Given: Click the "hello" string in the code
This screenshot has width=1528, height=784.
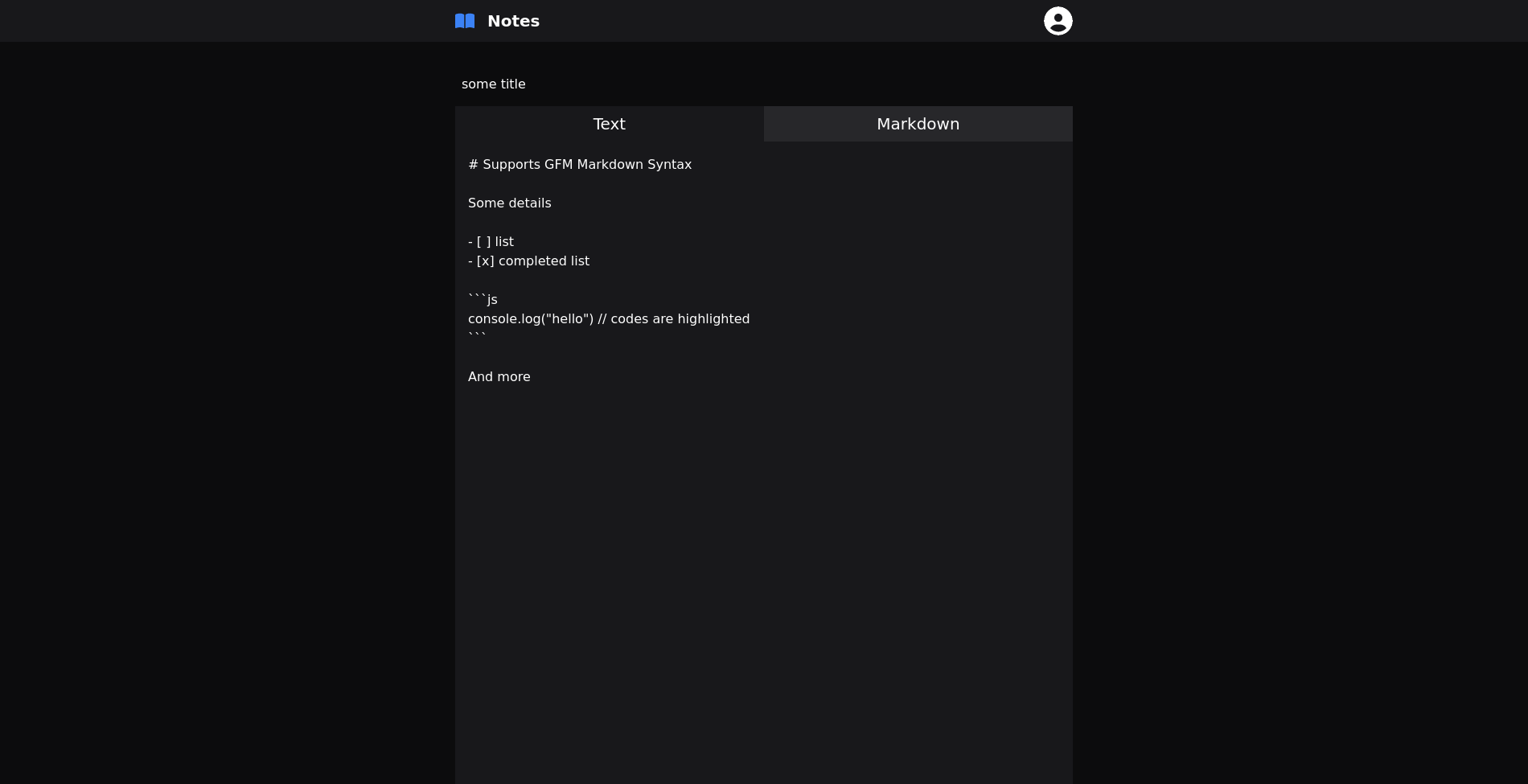Looking at the screenshot, I should (567, 318).
